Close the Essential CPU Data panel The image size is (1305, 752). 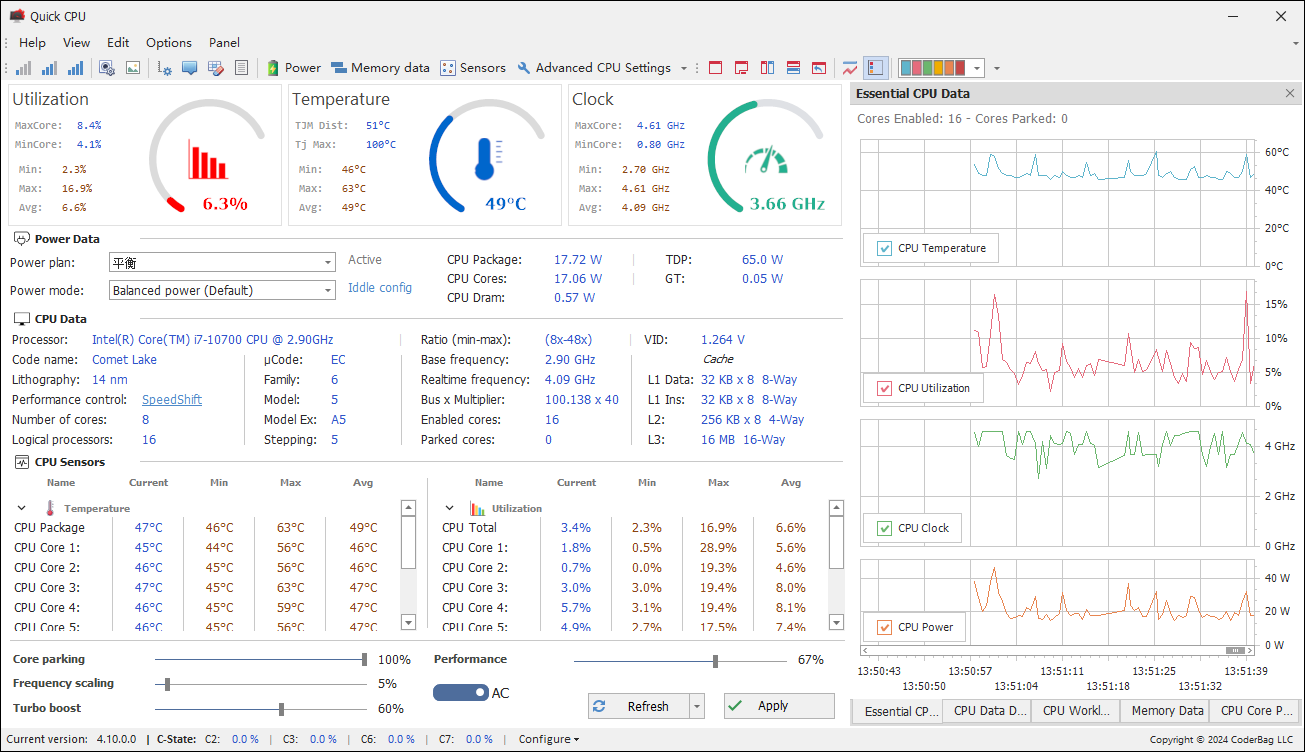click(1290, 93)
